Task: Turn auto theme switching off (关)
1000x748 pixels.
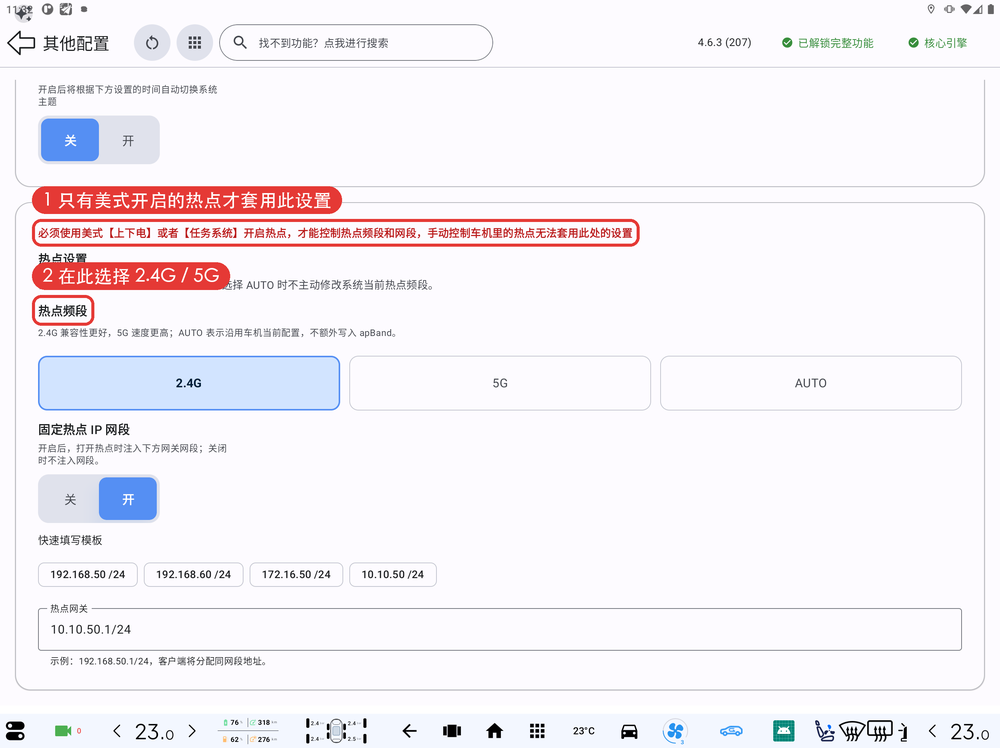Action: (x=70, y=140)
